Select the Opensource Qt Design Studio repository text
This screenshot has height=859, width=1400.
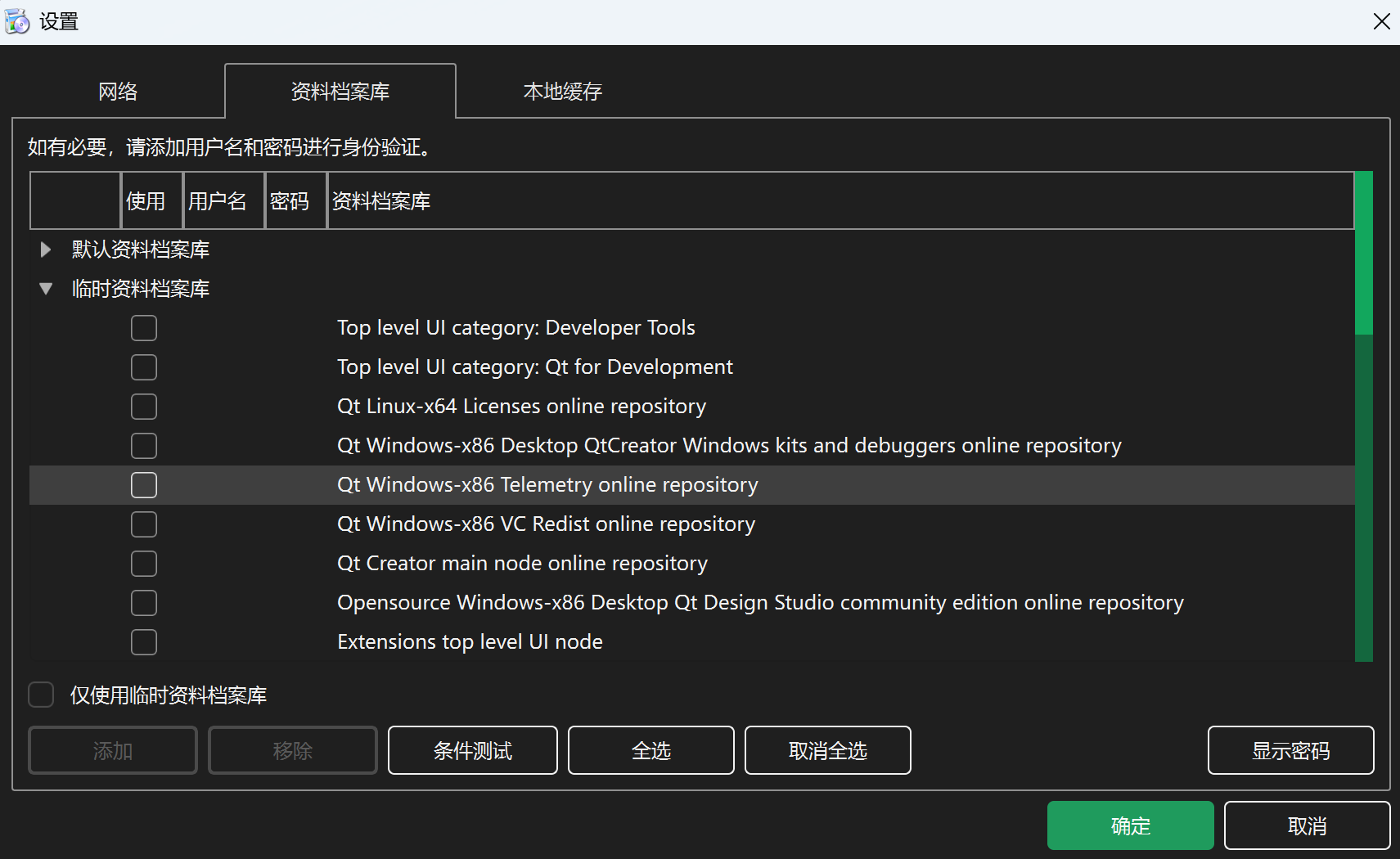(760, 603)
